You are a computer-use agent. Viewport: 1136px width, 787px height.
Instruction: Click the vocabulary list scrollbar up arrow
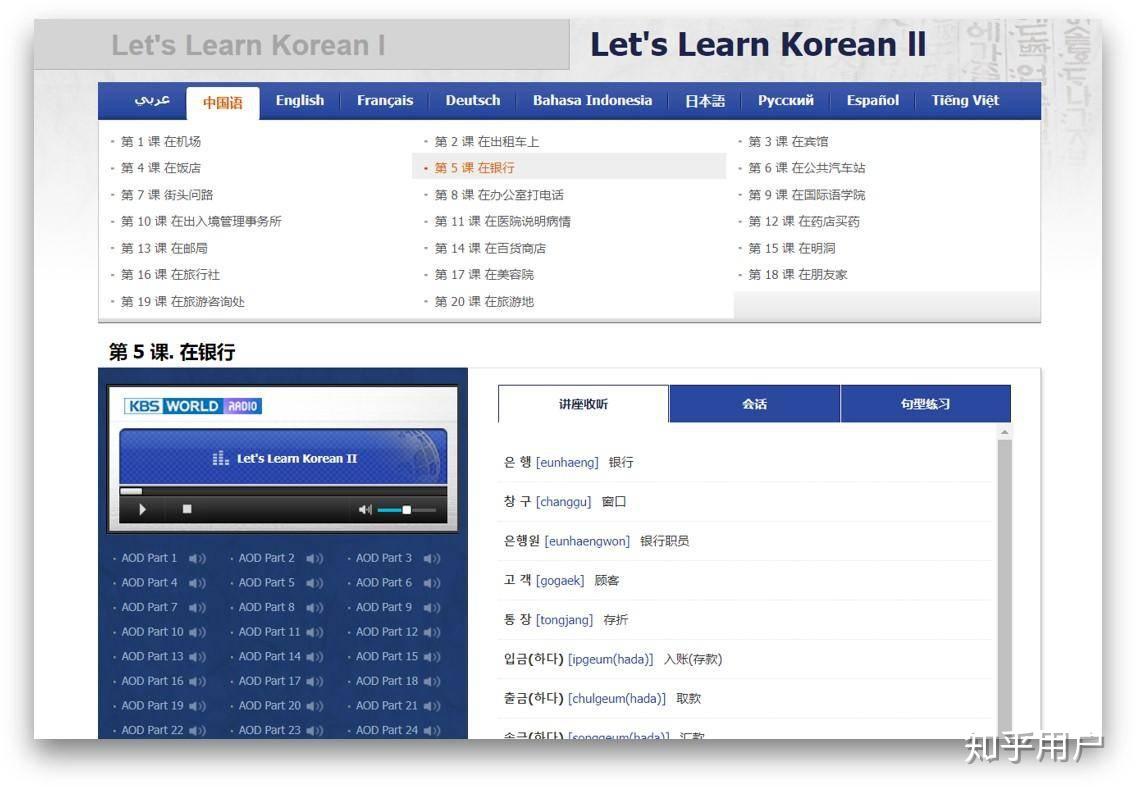point(1004,433)
